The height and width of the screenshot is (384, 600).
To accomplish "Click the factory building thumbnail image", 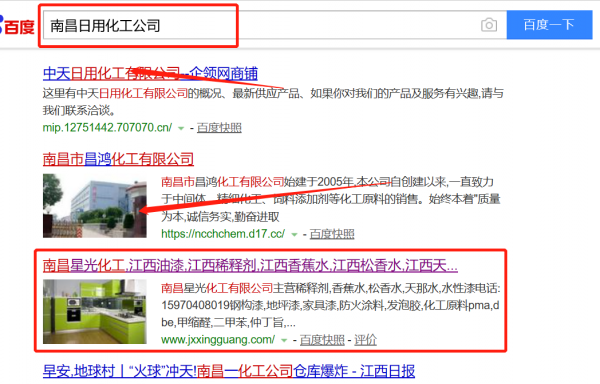I will click(95, 206).
